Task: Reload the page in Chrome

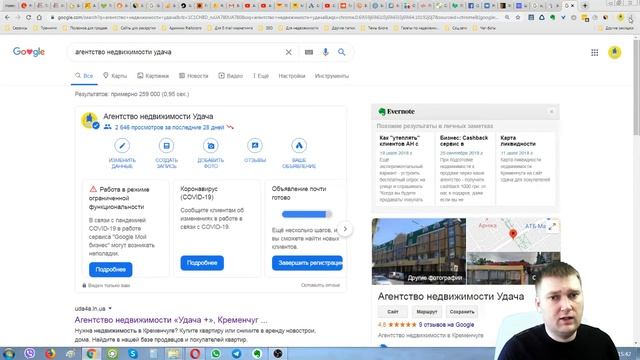Action: coord(28,18)
